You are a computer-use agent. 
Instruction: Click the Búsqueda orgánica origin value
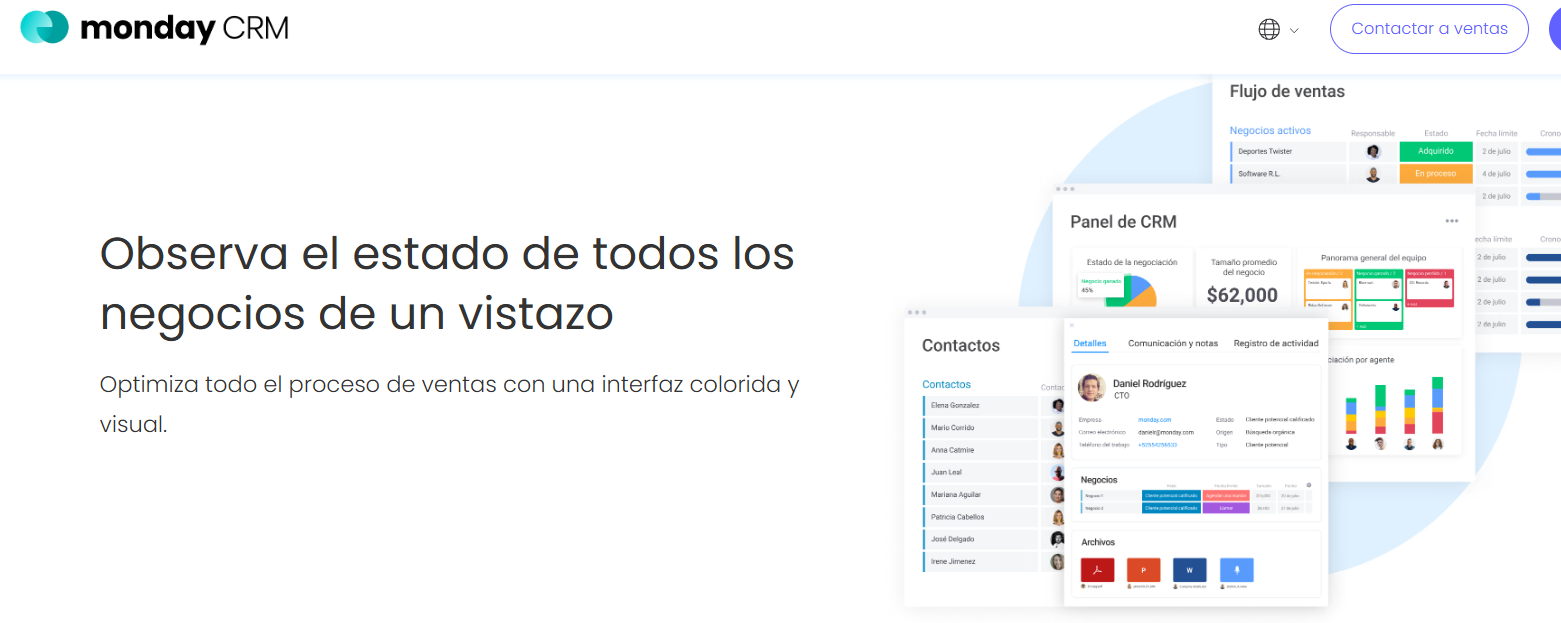(x=1270, y=432)
